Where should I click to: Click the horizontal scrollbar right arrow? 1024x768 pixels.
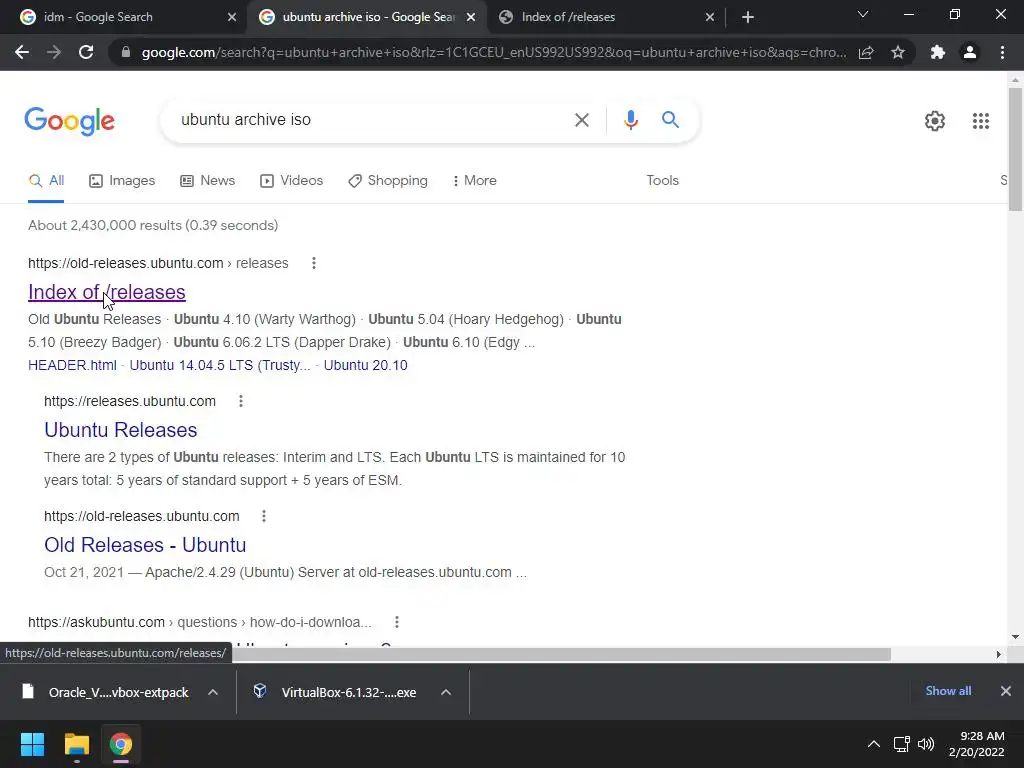coord(998,654)
